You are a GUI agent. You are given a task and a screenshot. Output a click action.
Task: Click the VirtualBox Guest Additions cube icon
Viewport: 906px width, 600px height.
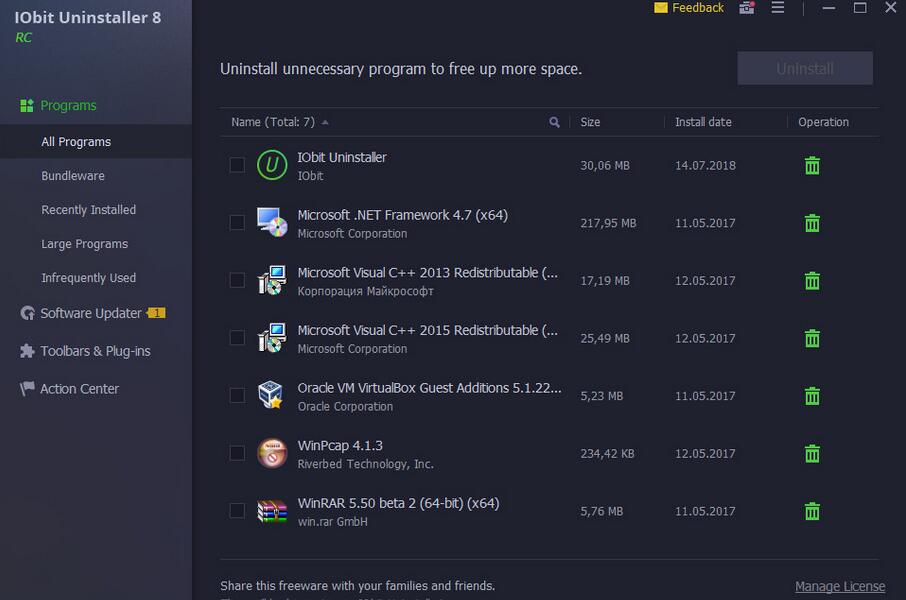pos(270,395)
